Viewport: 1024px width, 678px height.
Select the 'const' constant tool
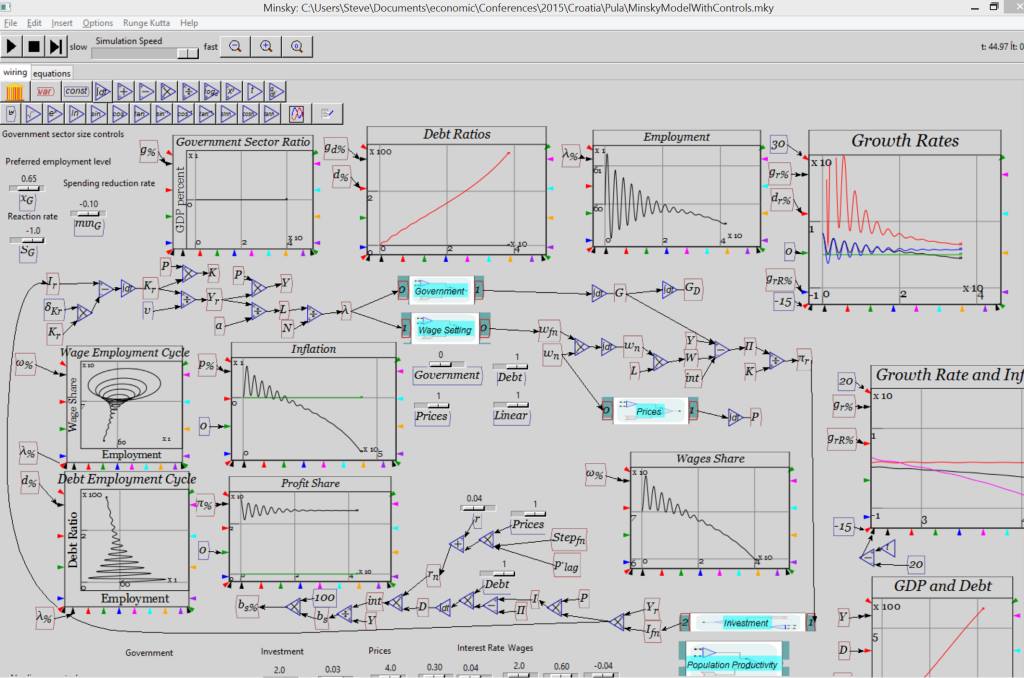(76, 91)
